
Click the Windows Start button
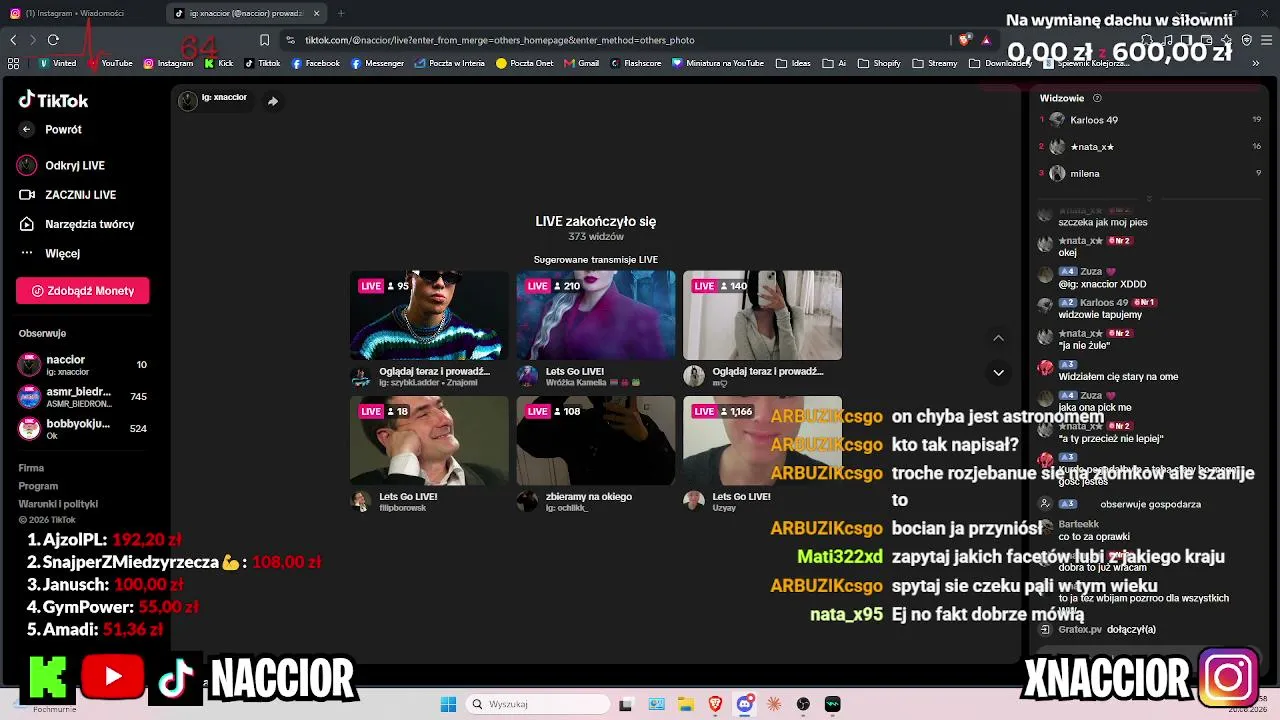[x=449, y=704]
